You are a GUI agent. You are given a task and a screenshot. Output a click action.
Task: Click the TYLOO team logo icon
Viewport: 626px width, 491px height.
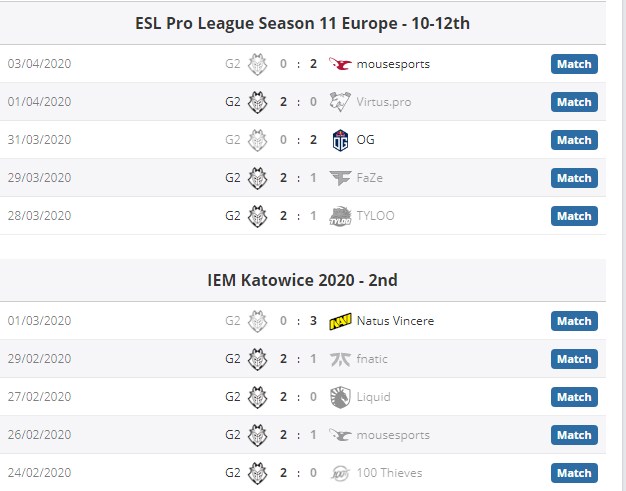(x=340, y=216)
